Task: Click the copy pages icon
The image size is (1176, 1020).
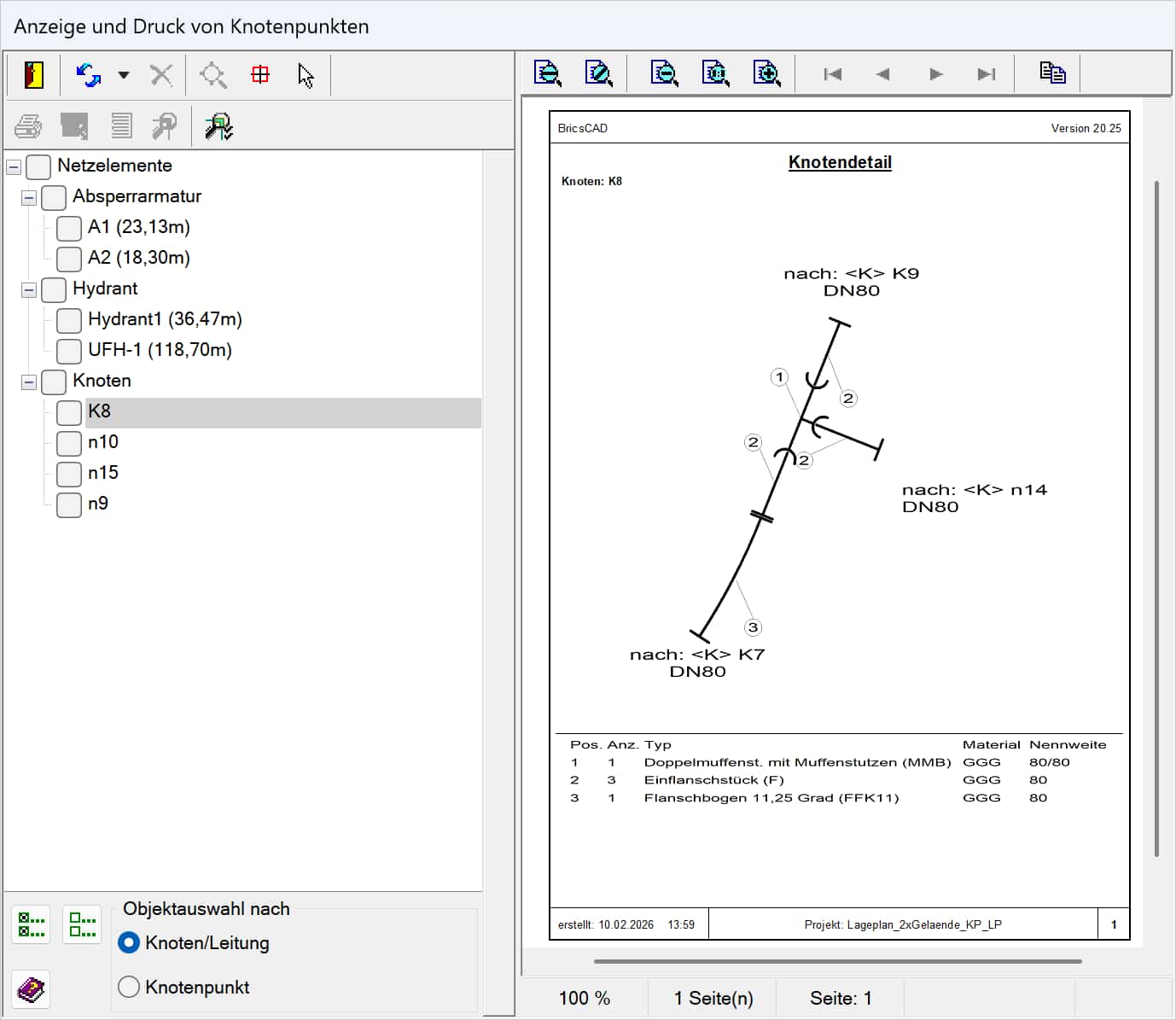Action: (x=1052, y=73)
